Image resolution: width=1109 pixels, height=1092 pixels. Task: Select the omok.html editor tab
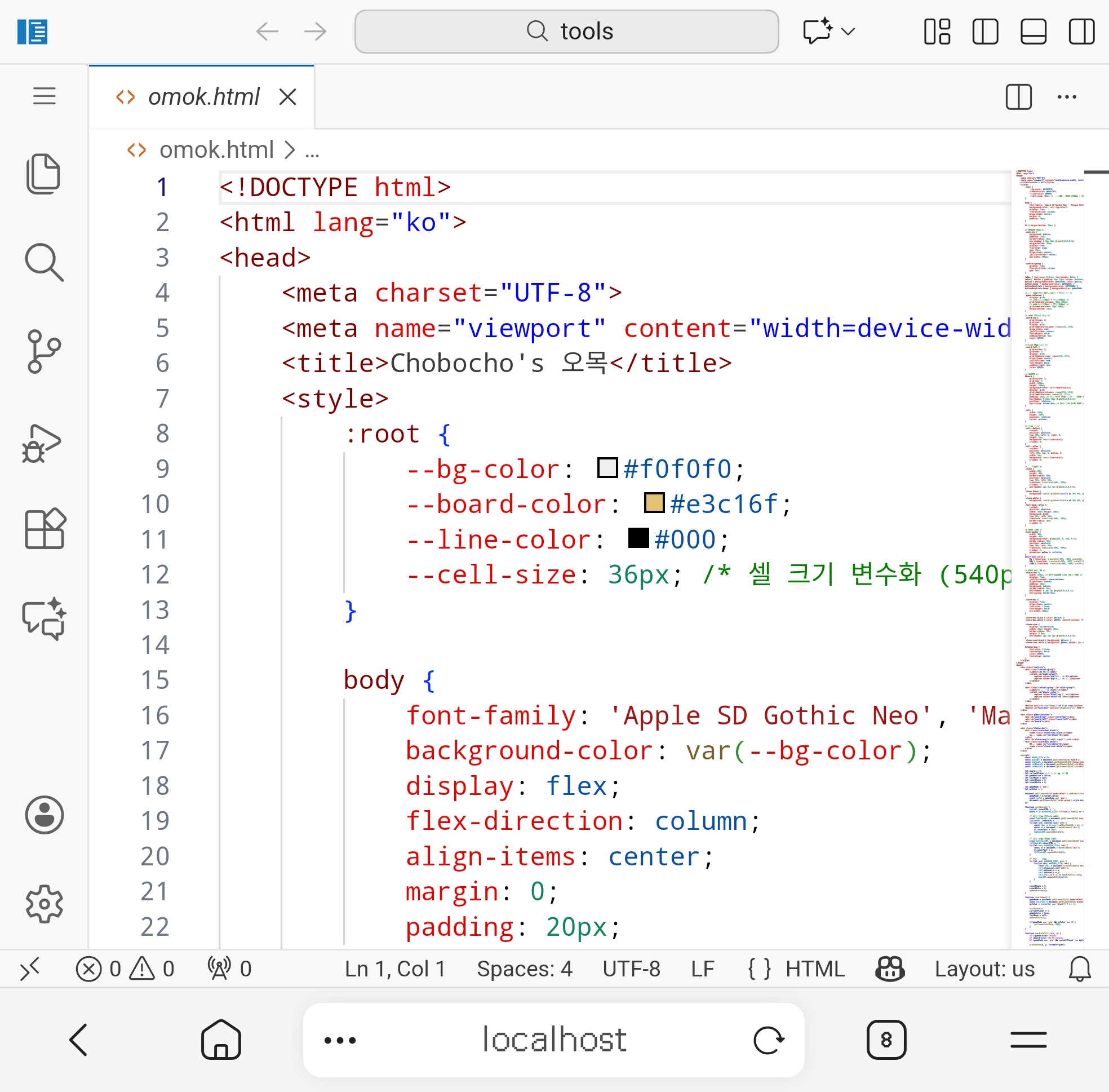[x=203, y=97]
